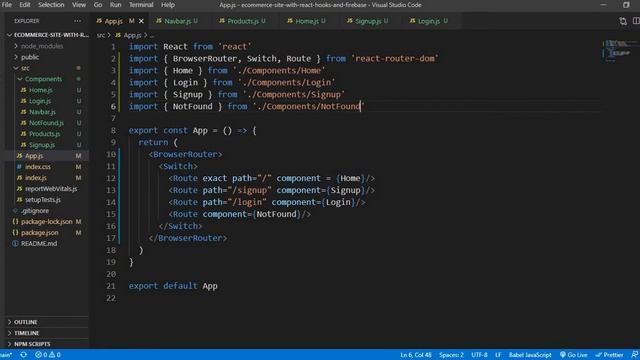Open the Terminal menu
Image resolution: width=640 pixels, height=360 pixels.
click(x=141, y=5)
